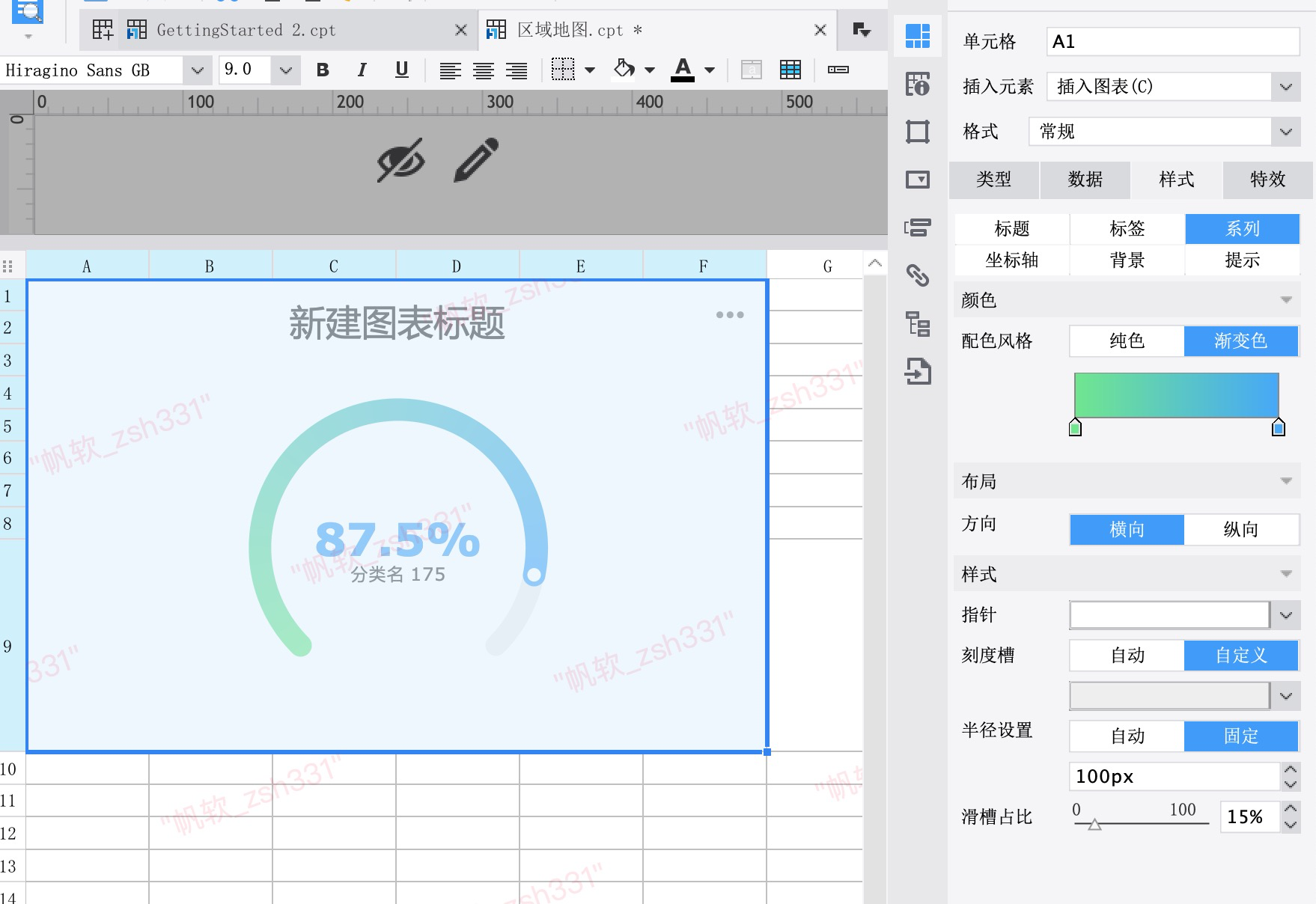
Task: Switch layout direction to 纵向
Action: point(1241,530)
